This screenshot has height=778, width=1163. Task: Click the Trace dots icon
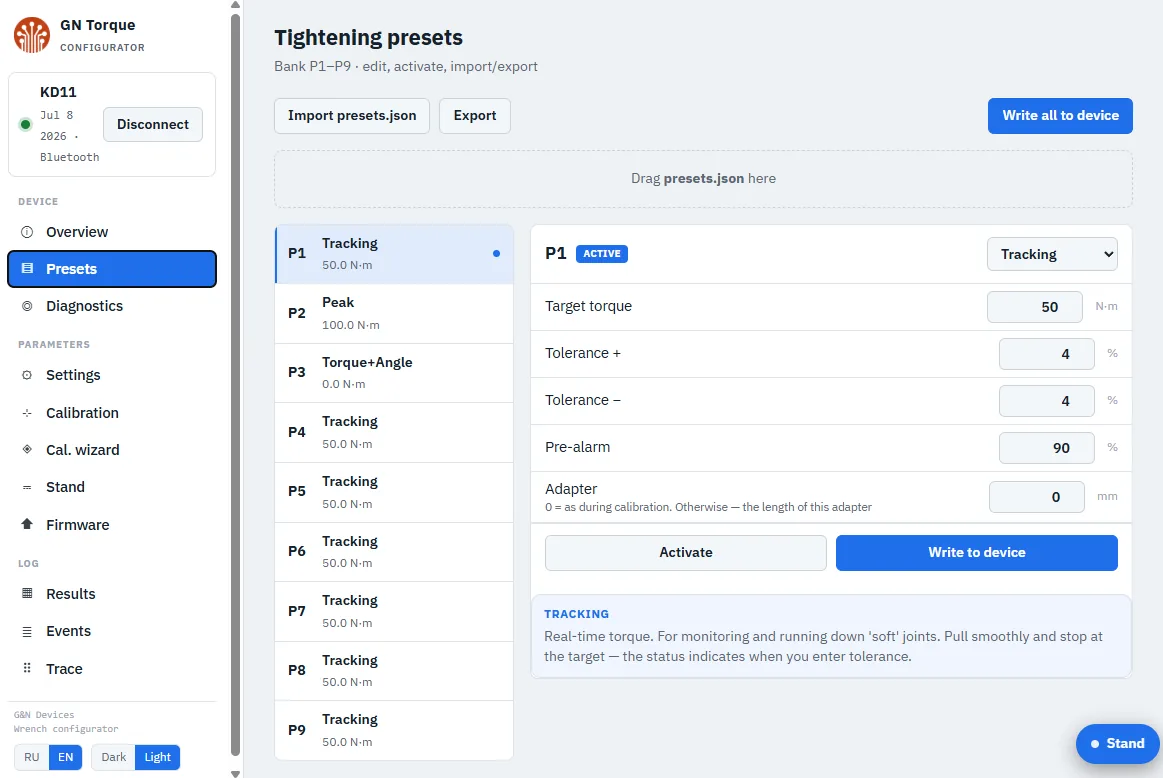pos(27,668)
